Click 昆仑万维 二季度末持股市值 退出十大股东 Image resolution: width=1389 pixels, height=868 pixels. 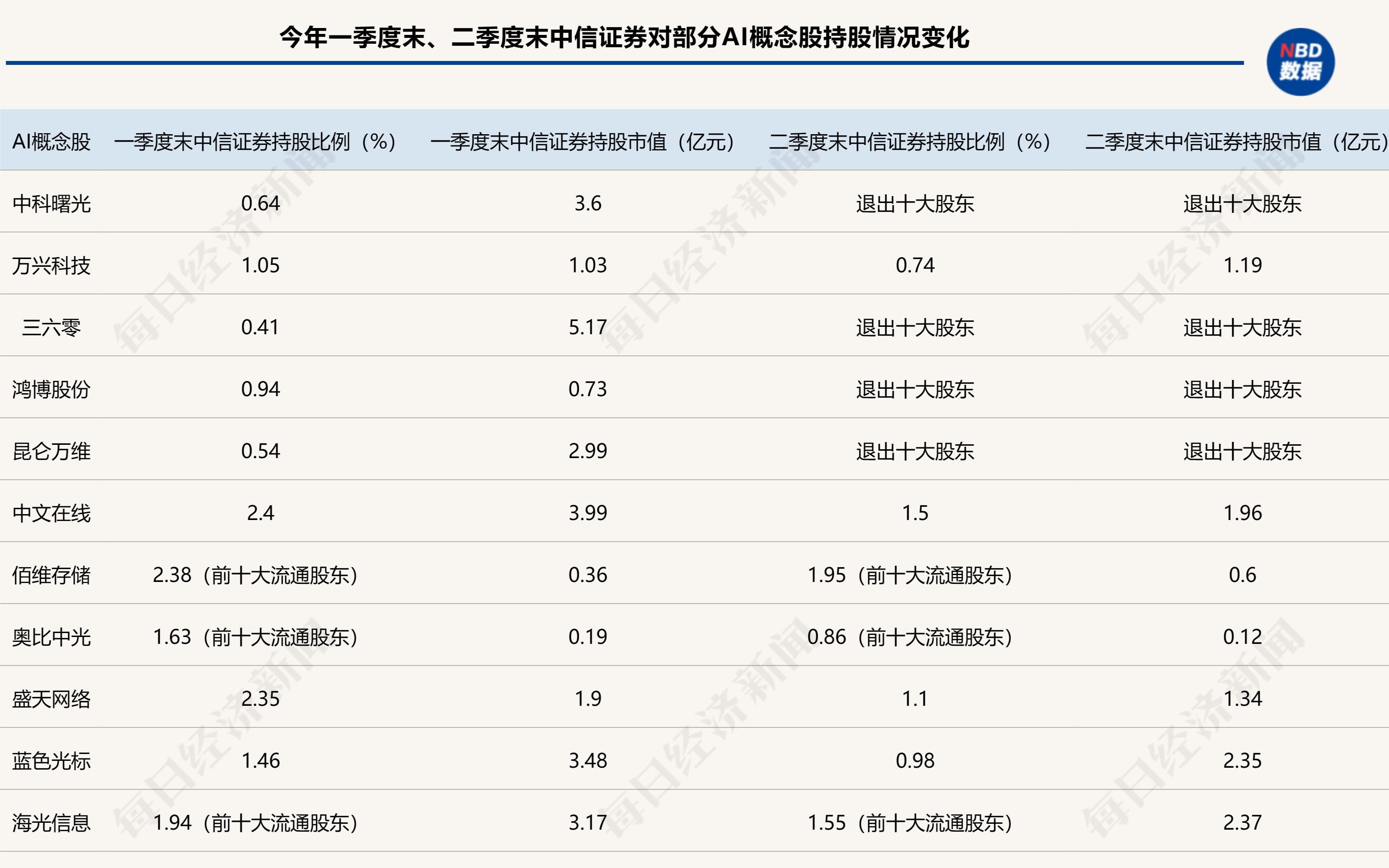[1242, 451]
